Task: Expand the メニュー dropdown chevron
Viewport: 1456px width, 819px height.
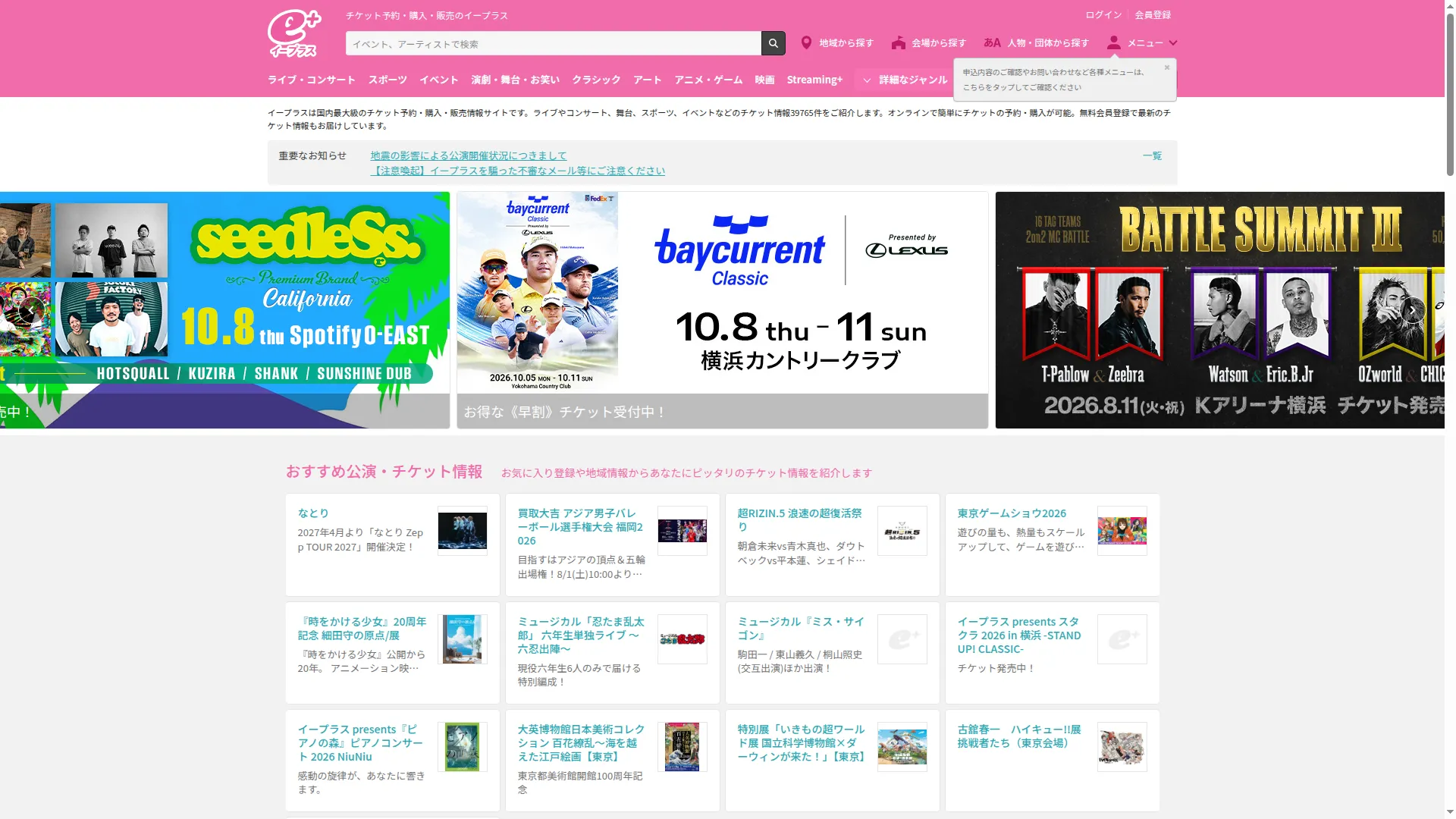Action: click(x=1172, y=43)
